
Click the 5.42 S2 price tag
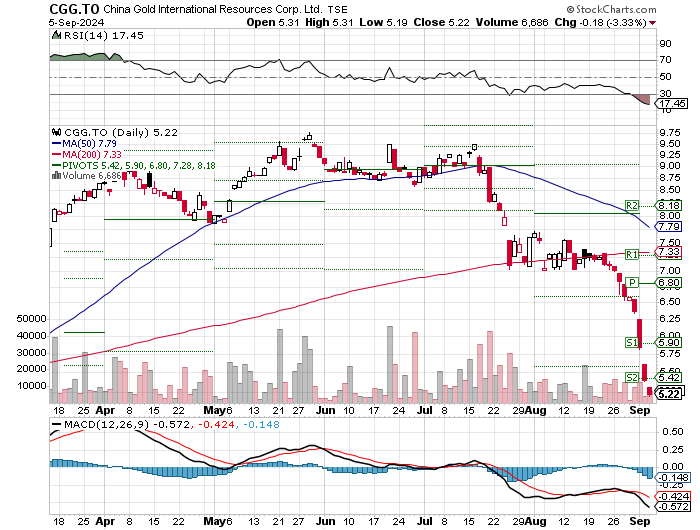(x=668, y=377)
